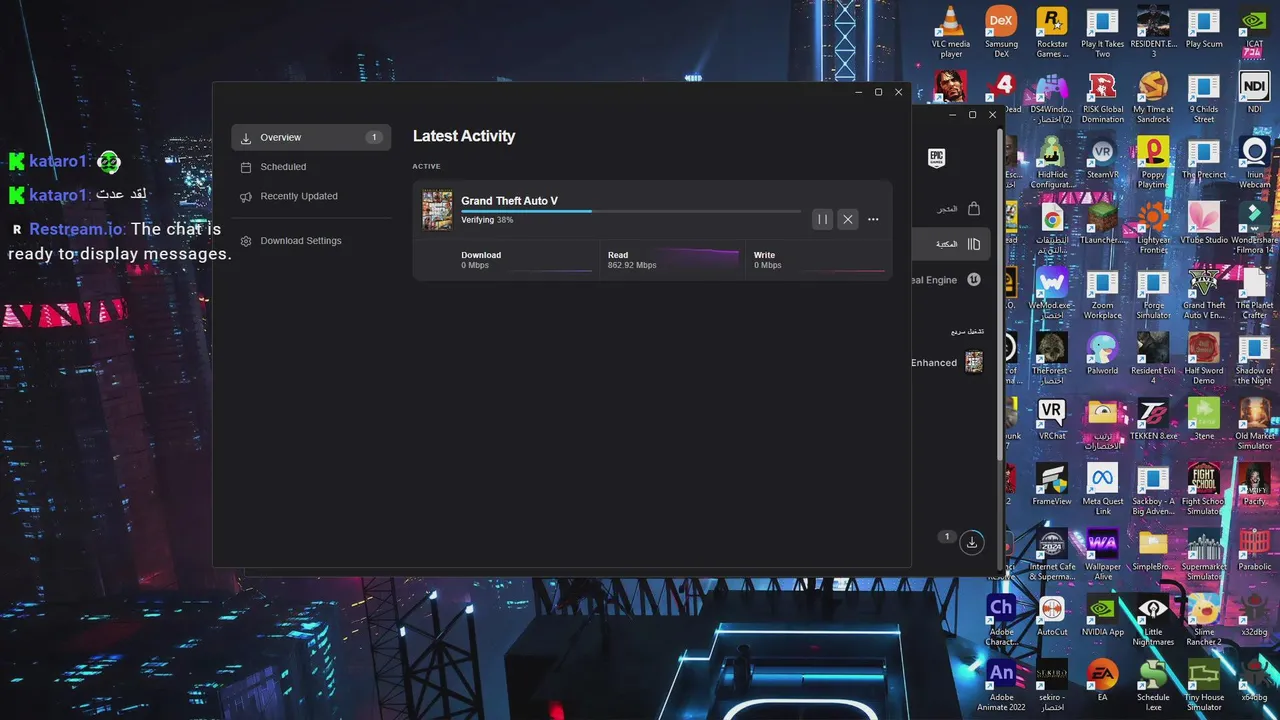Screen dimensions: 1280x720
Task: Open Samsung DeX desktop icon
Action: (x=1001, y=33)
